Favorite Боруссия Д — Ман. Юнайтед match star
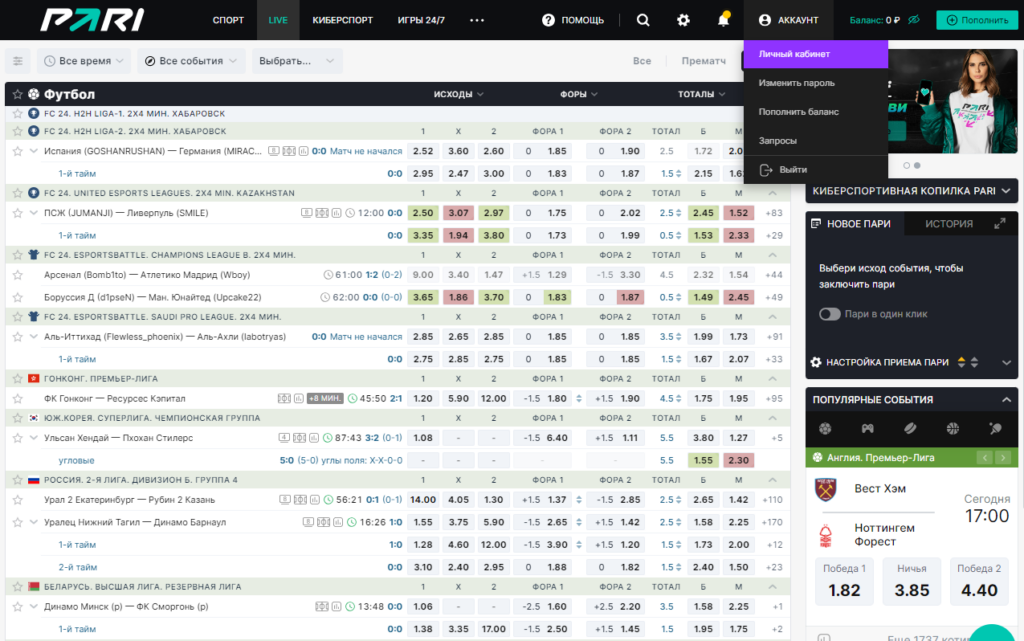 point(18,298)
